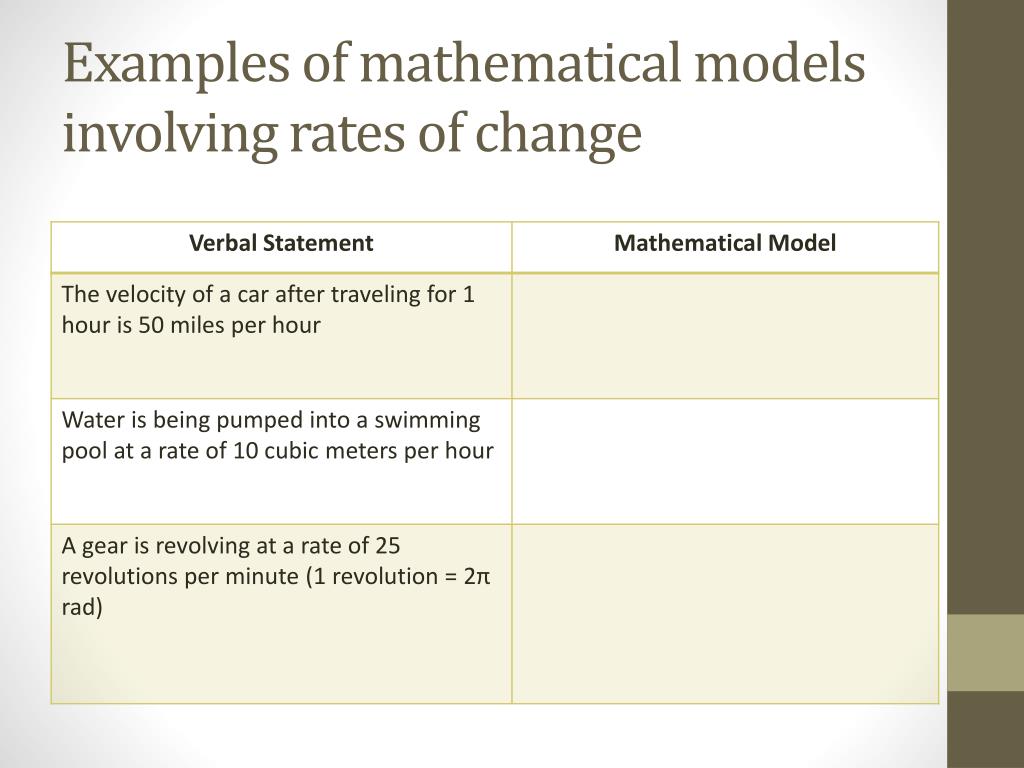Image resolution: width=1024 pixels, height=768 pixels.
Task: Click the light tan accent block in sidebar
Action: click(x=985, y=652)
